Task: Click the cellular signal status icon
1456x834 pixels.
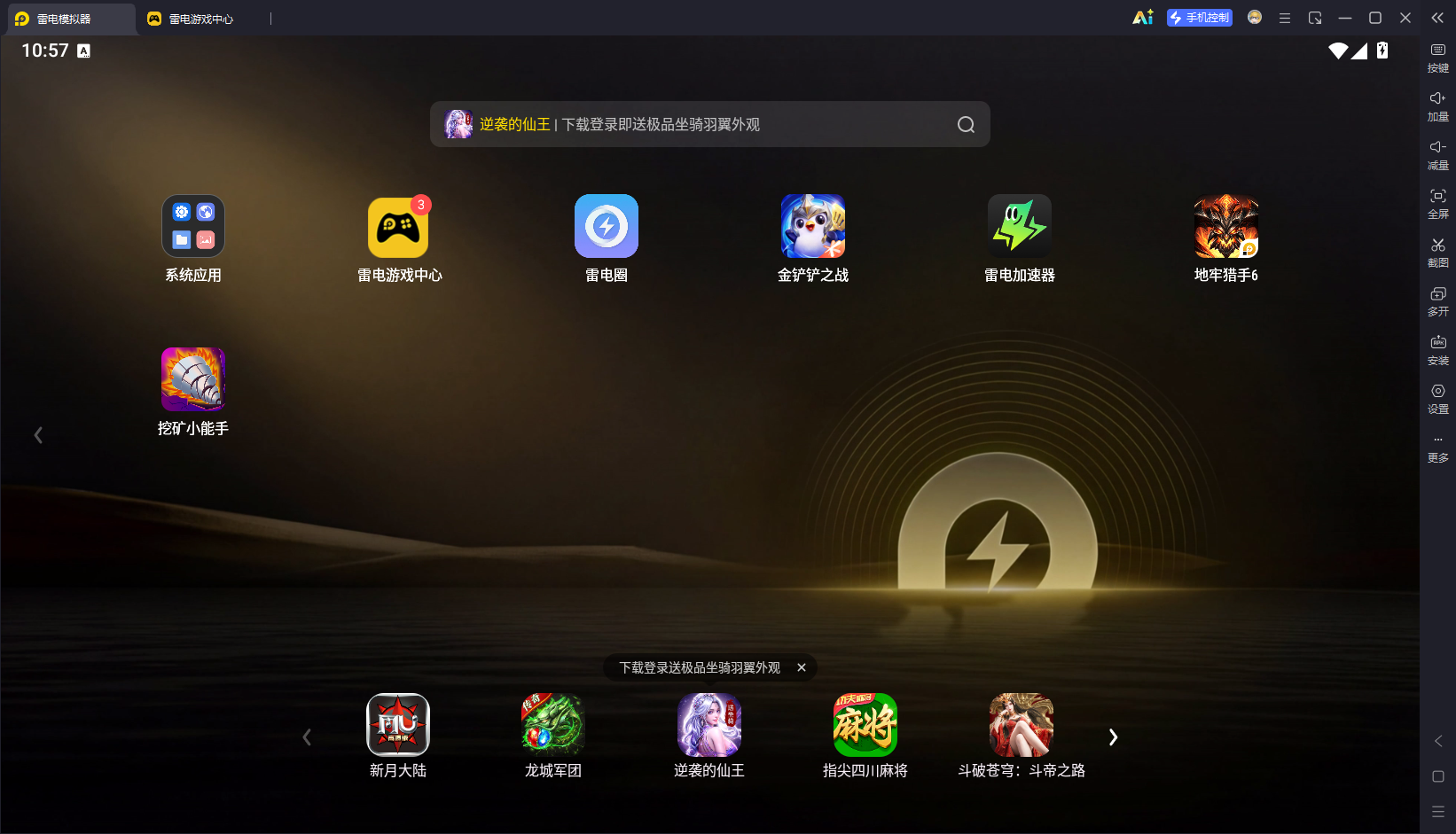Action: coord(1359,51)
